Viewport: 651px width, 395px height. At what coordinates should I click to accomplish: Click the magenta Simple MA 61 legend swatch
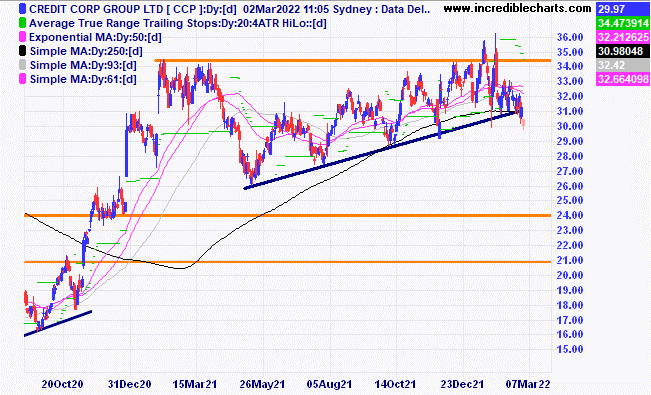tap(22, 79)
